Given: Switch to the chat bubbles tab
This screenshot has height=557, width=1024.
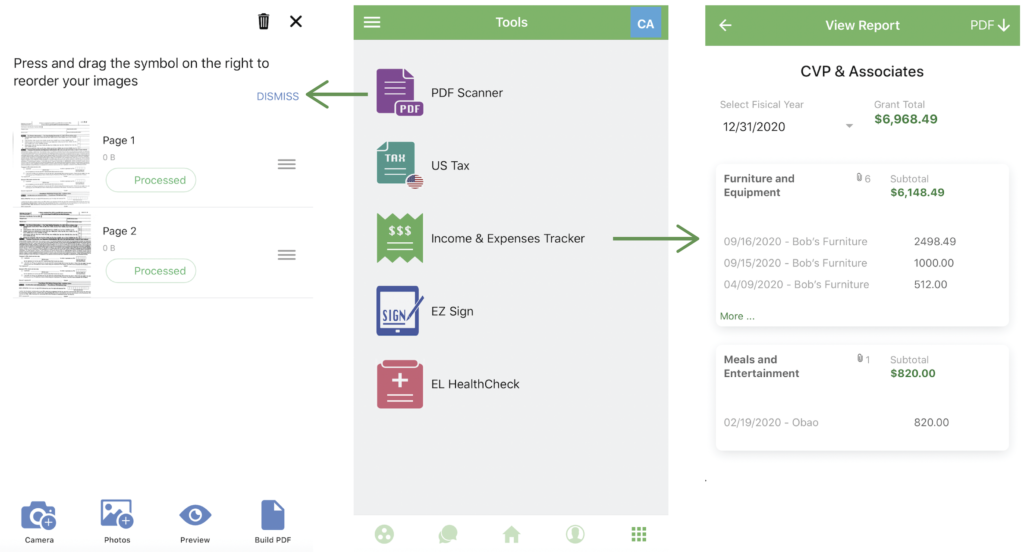Looking at the screenshot, I should 448,534.
